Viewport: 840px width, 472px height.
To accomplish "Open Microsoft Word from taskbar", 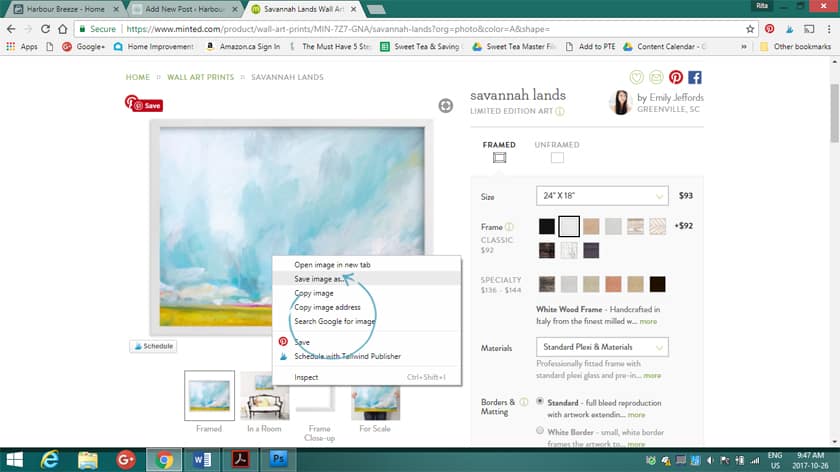I will [202, 460].
